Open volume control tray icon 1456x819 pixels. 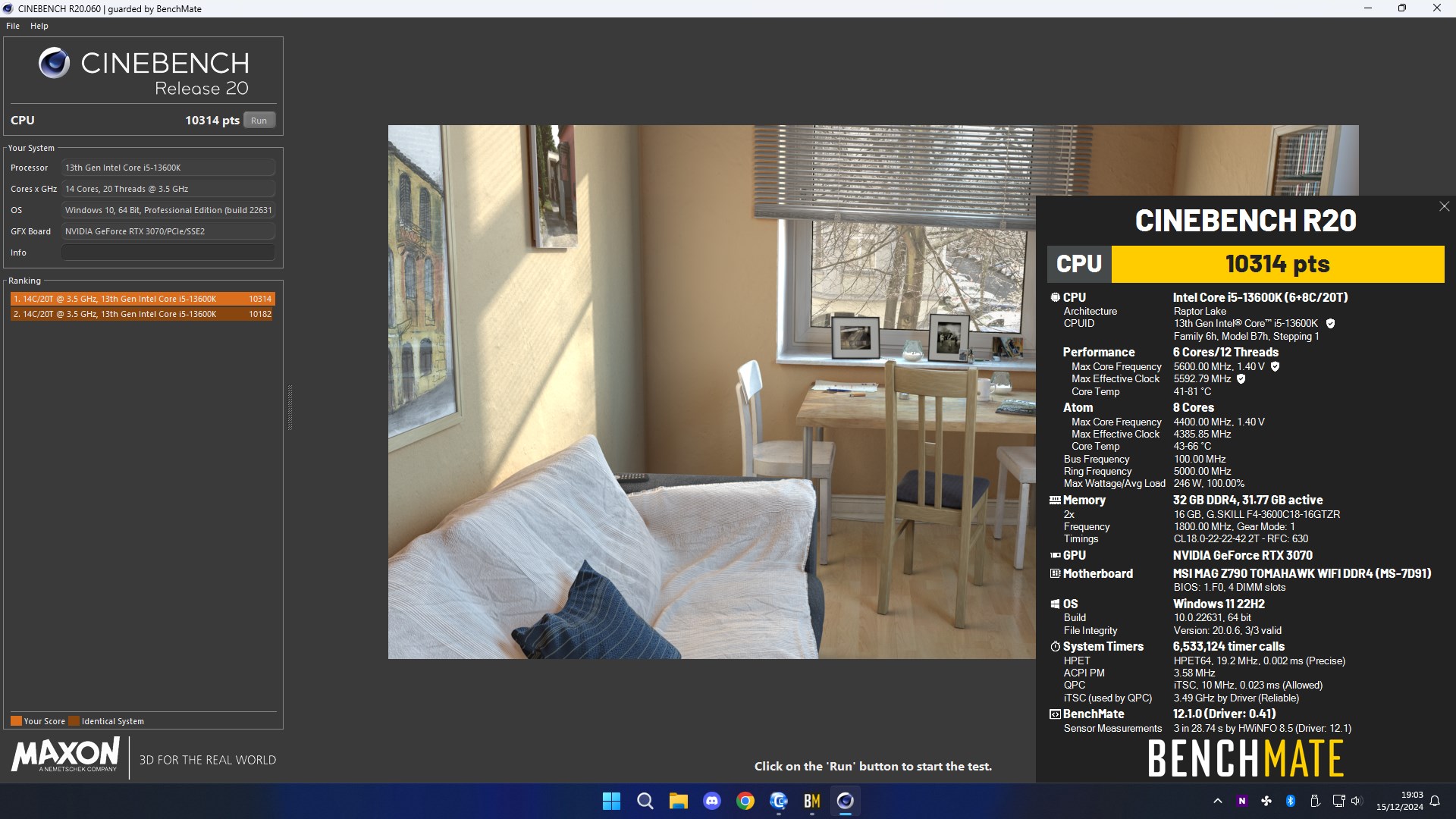pos(1356,801)
